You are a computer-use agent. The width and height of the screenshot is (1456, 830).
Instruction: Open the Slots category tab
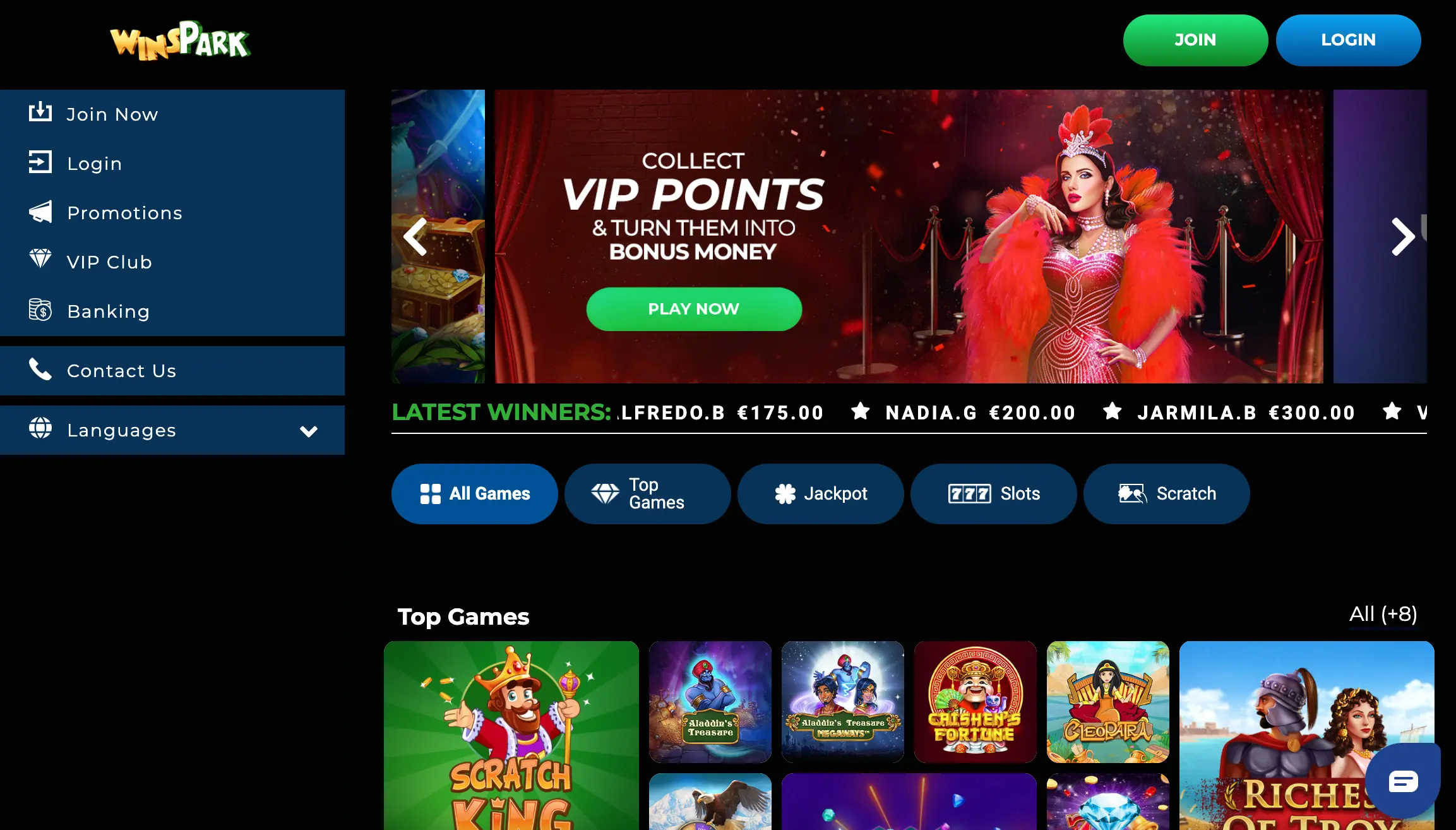993,494
